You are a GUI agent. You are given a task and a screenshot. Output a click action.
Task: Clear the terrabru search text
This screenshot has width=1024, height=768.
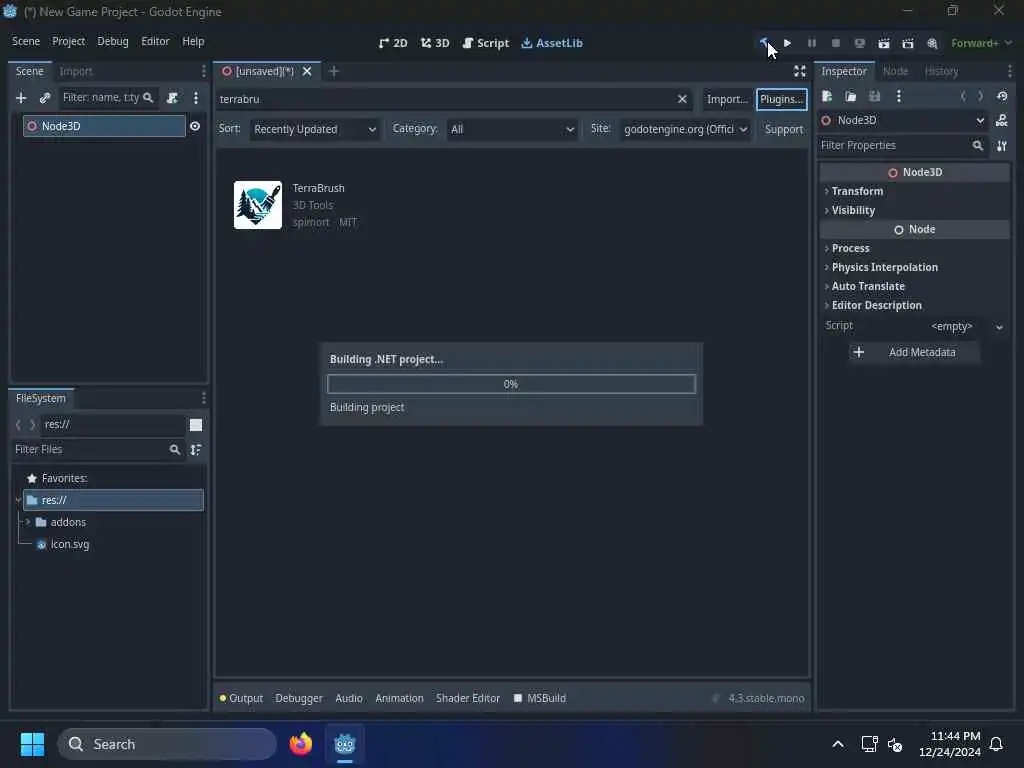click(682, 99)
